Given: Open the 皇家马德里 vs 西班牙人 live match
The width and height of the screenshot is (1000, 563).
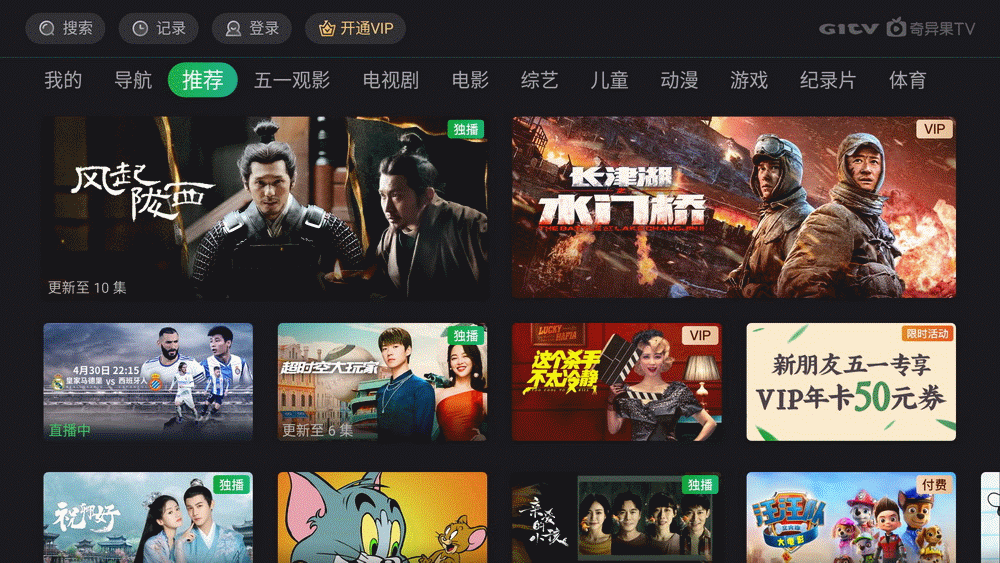Looking at the screenshot, I should tap(148, 382).
